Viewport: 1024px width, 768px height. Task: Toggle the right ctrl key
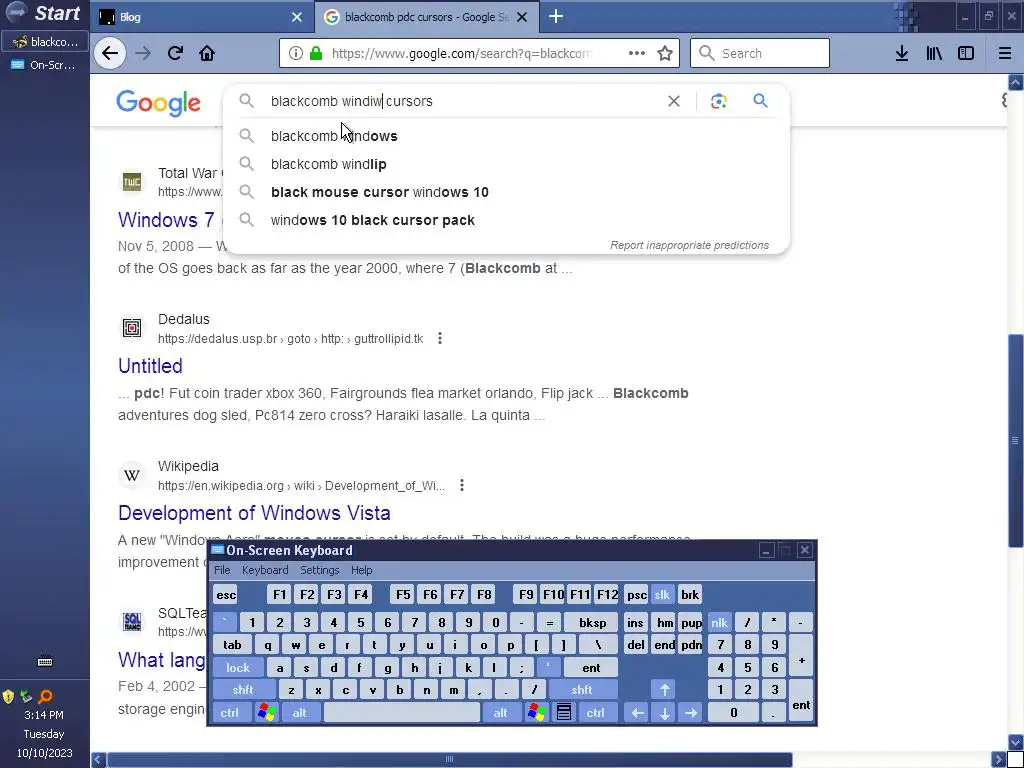tap(596, 712)
